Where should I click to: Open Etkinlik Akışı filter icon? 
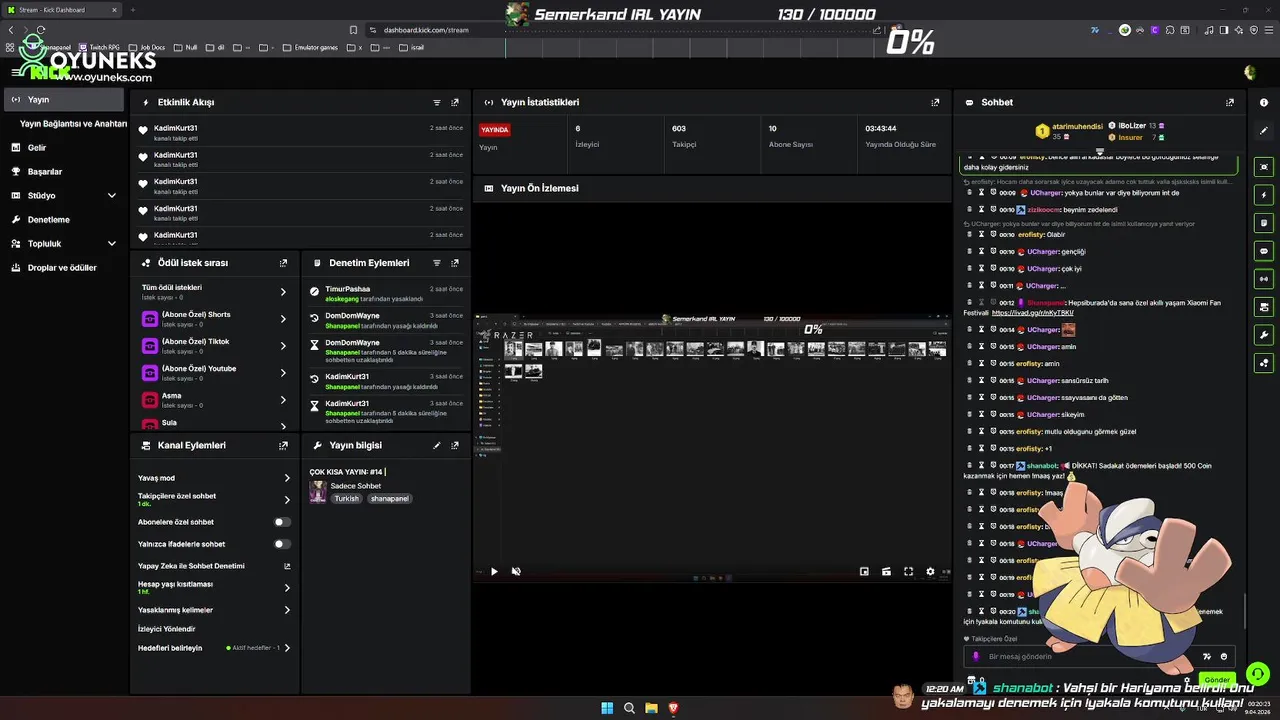click(x=437, y=102)
